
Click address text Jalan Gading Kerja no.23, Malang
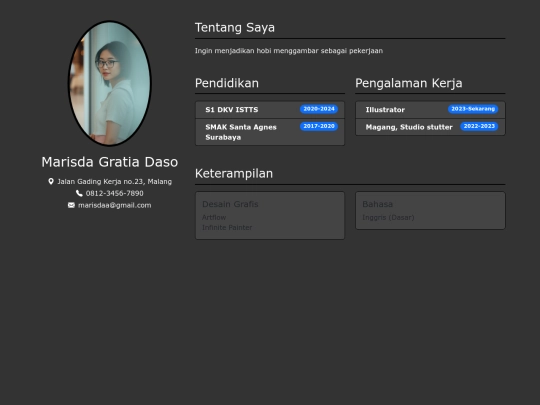pos(114,181)
